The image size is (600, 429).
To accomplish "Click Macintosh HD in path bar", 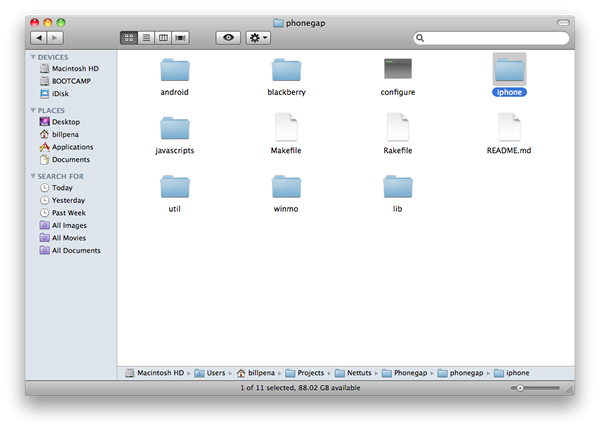I will [x=155, y=373].
